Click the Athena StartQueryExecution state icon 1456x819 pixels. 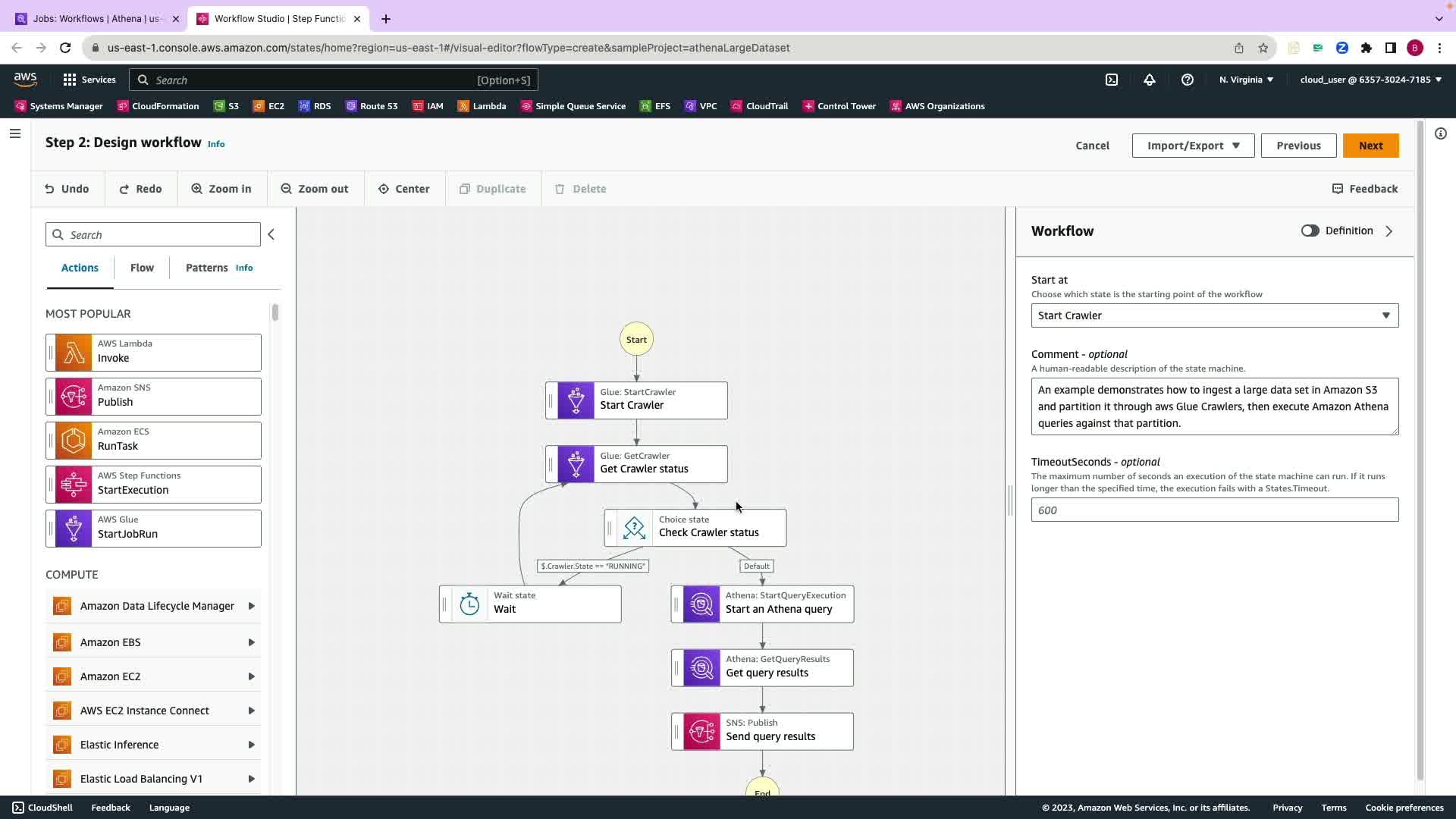(x=701, y=604)
